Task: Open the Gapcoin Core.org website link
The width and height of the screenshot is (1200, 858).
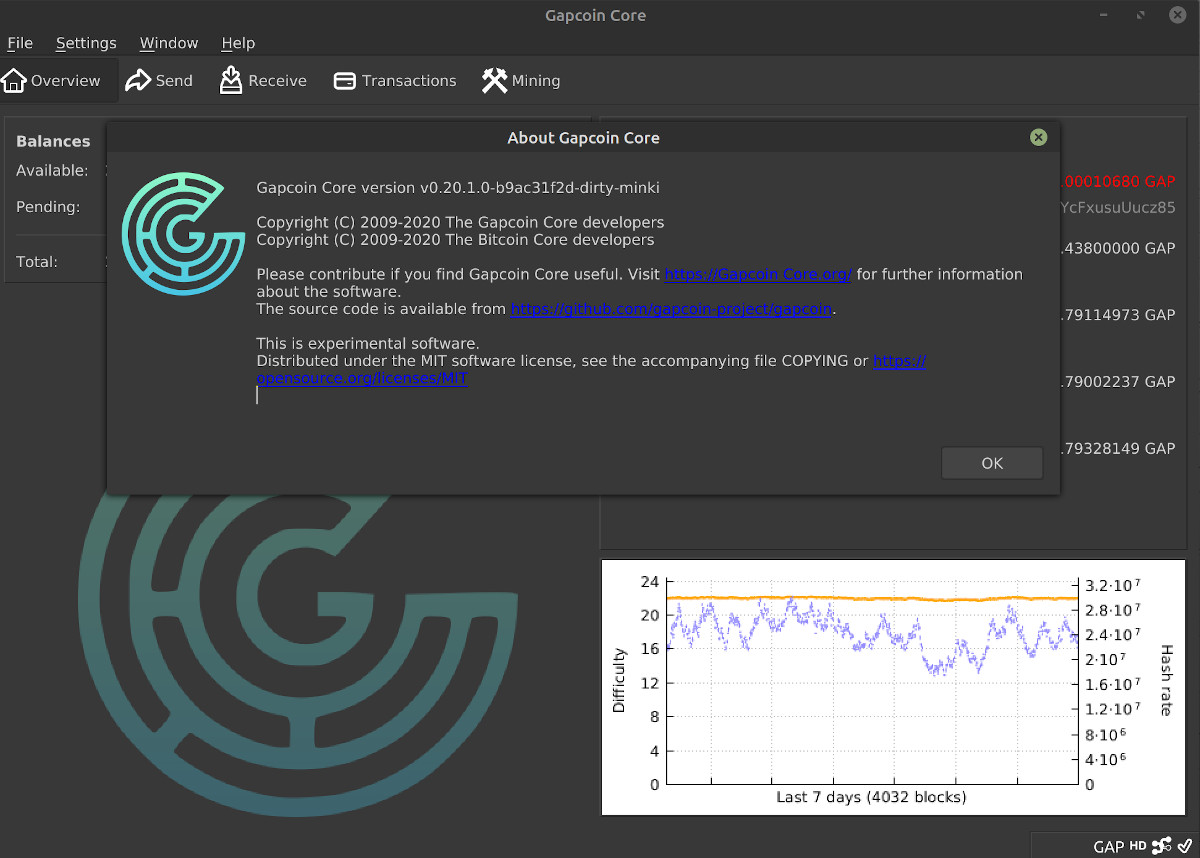Action: pos(758,274)
